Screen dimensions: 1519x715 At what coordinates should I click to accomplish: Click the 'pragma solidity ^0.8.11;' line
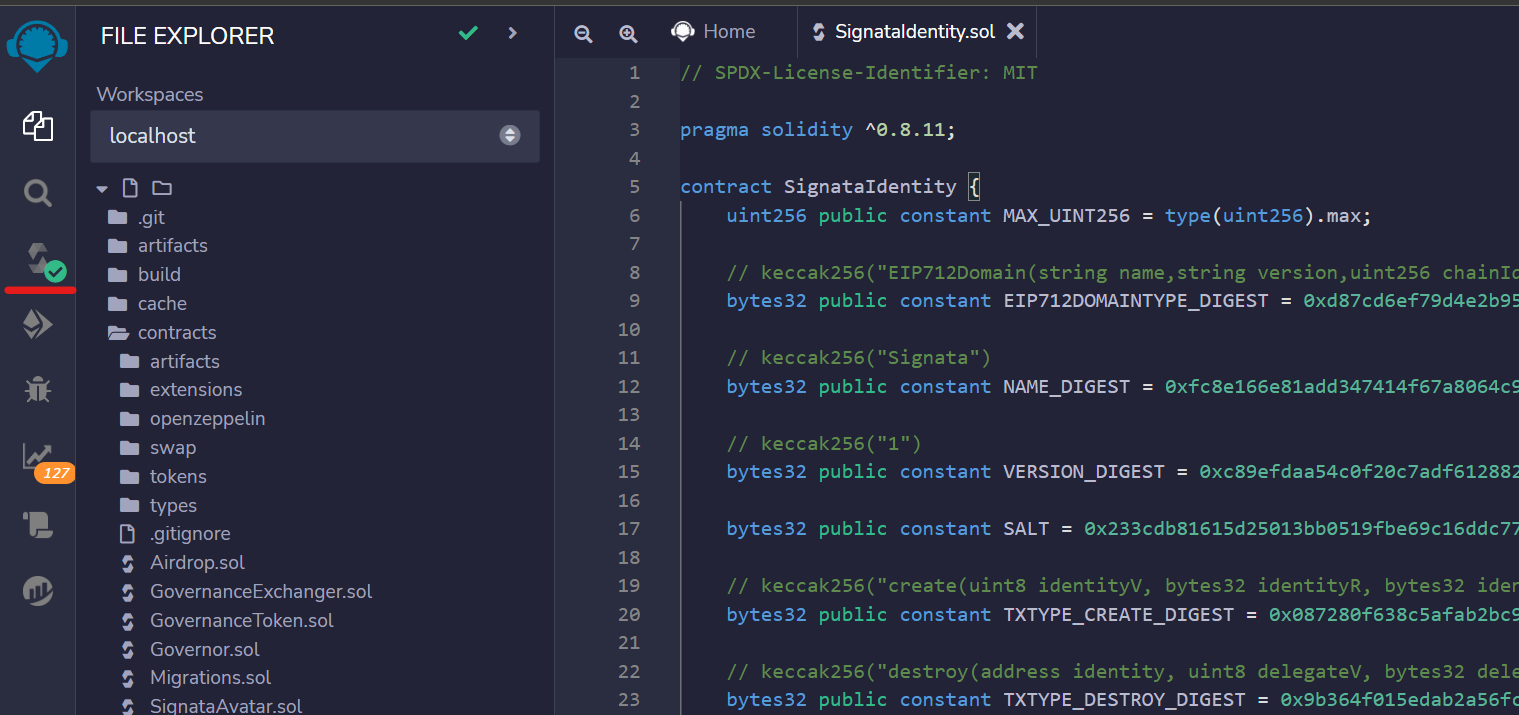point(818,130)
